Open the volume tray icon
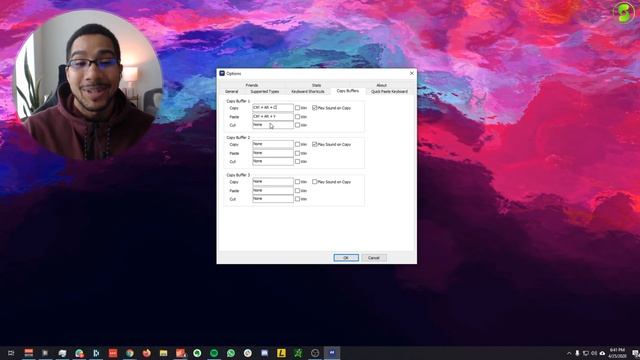 pos(594,353)
